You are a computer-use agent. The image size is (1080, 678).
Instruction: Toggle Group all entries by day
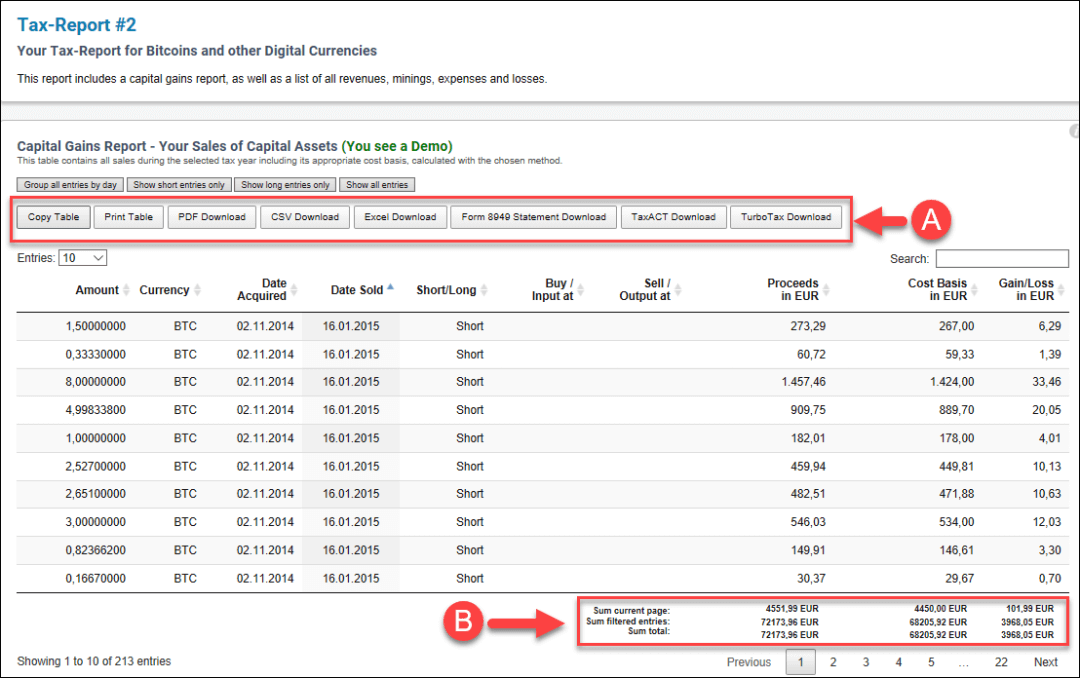pos(71,185)
